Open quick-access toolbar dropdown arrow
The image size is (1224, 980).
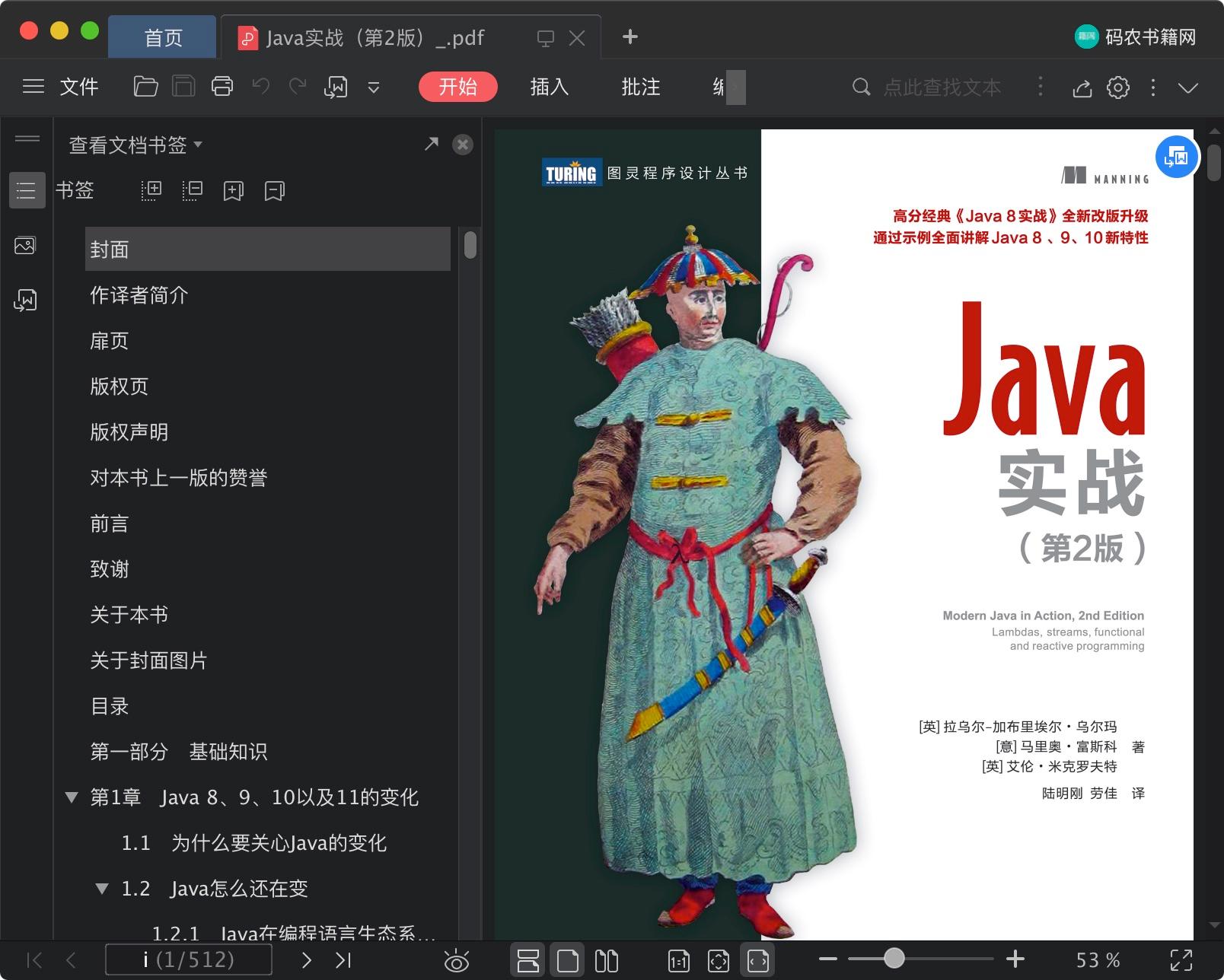tap(374, 87)
